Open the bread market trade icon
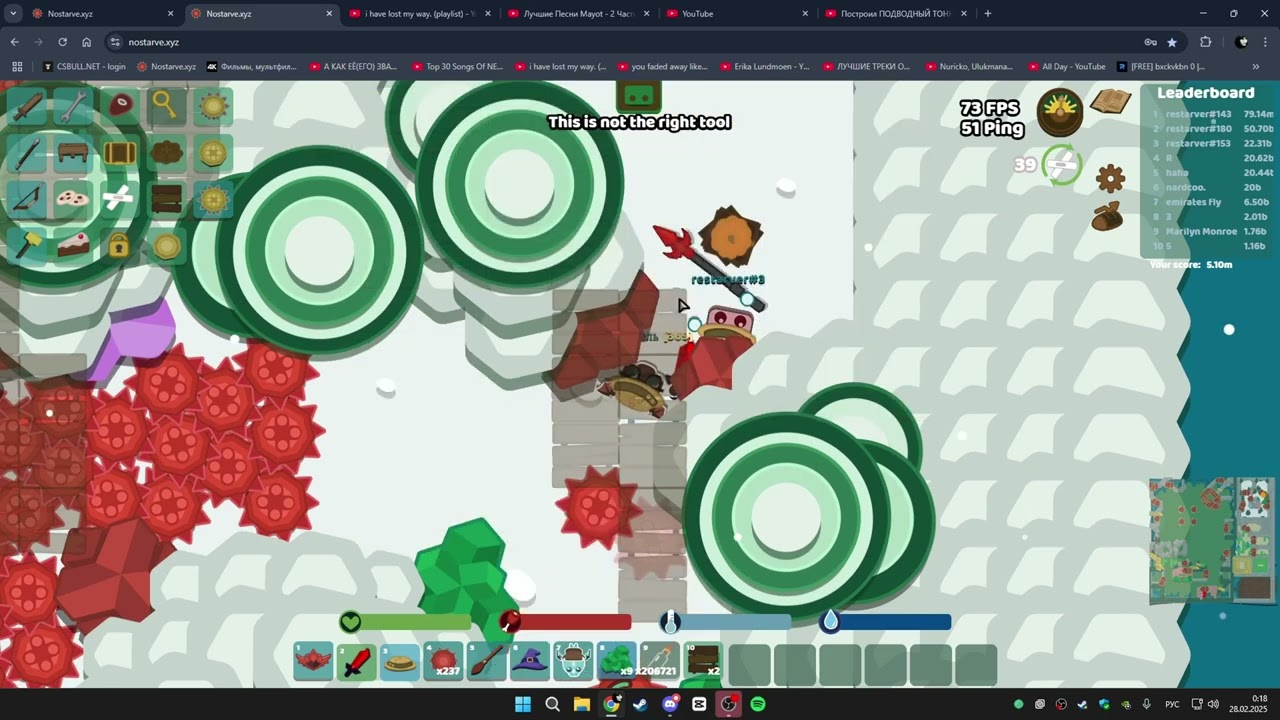 coord(1108,217)
